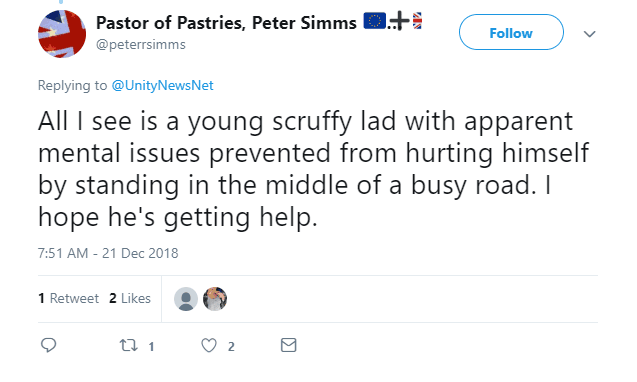Click the retweet count number 1
This screenshot has width=637, height=382.
(151, 347)
